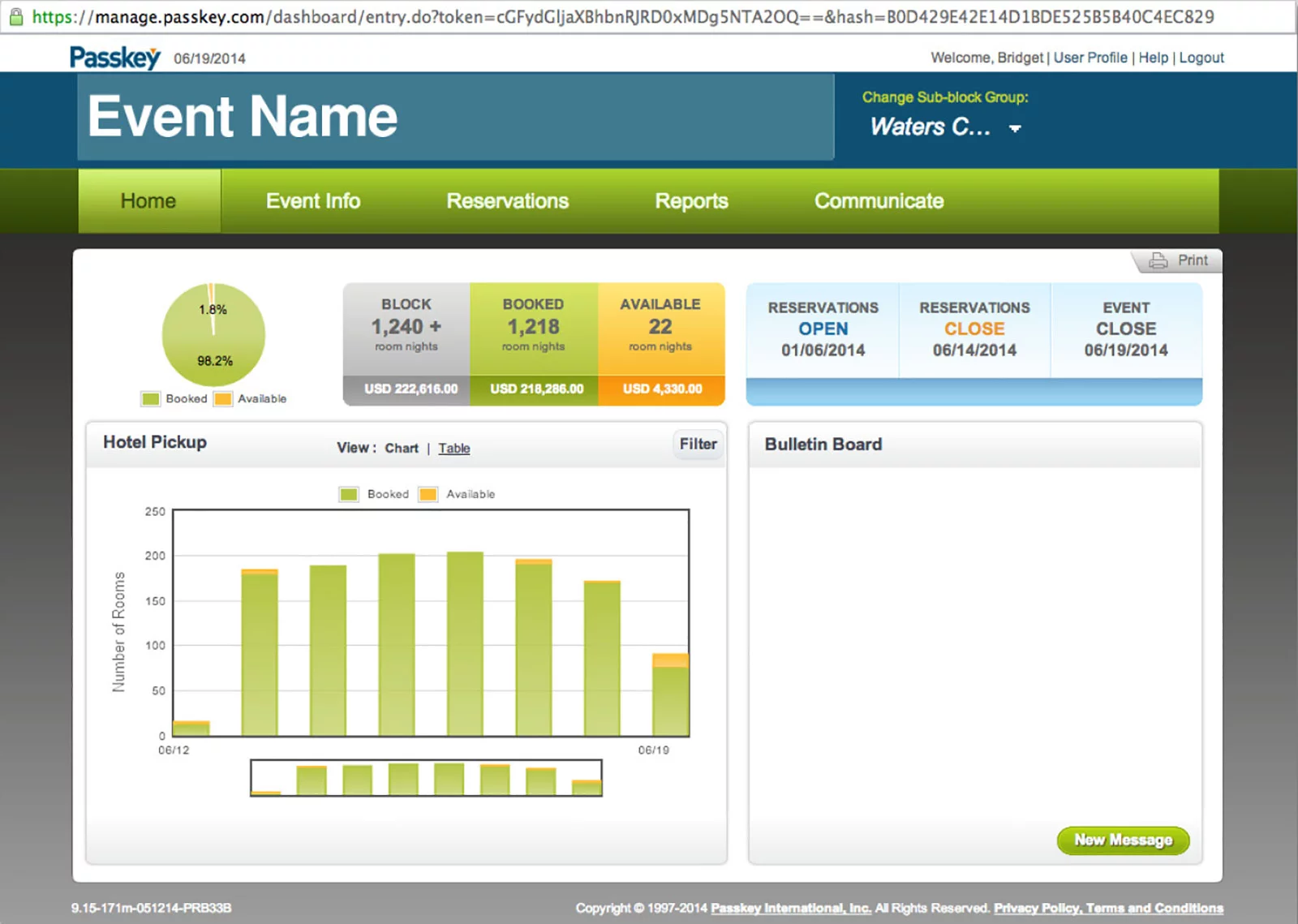Switch to the Reports tab

click(690, 200)
